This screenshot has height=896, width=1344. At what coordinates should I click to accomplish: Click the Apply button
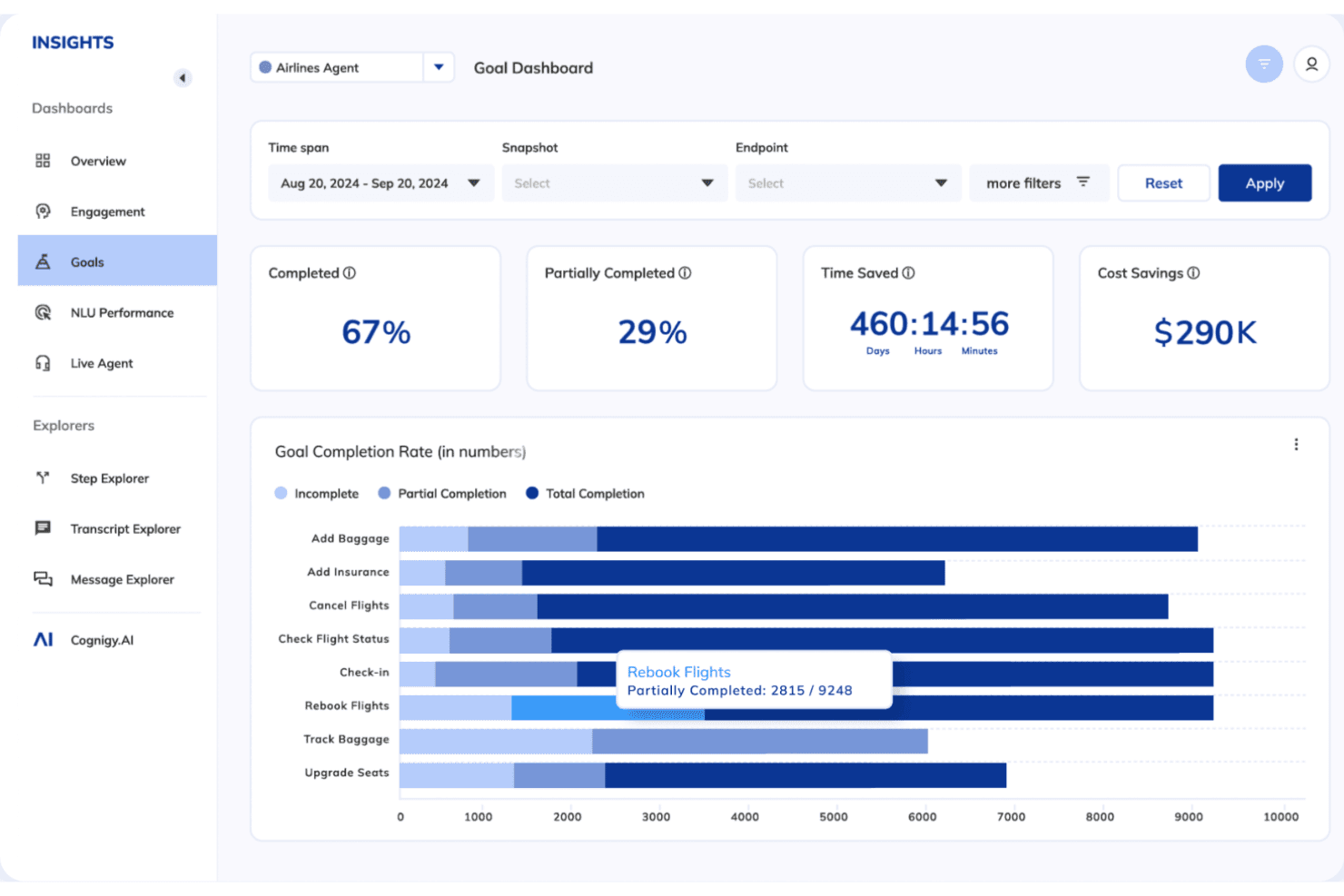pos(1264,183)
